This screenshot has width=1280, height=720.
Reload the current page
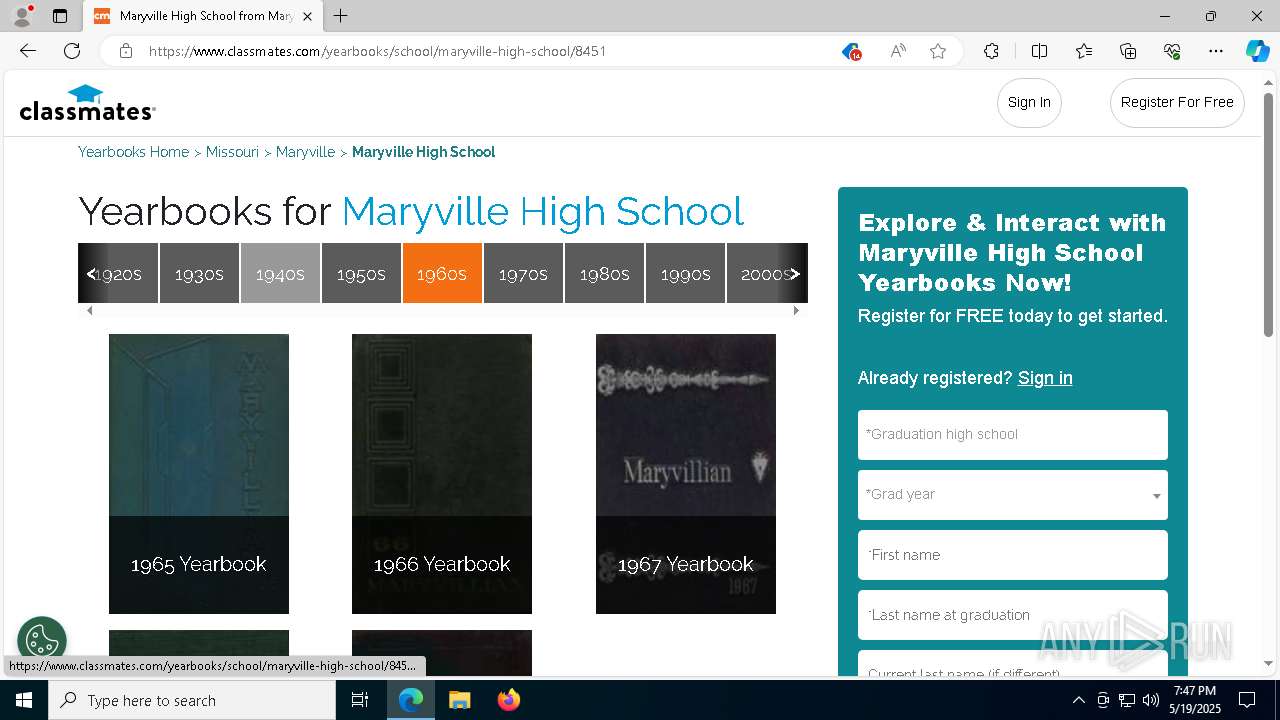tap(72, 51)
